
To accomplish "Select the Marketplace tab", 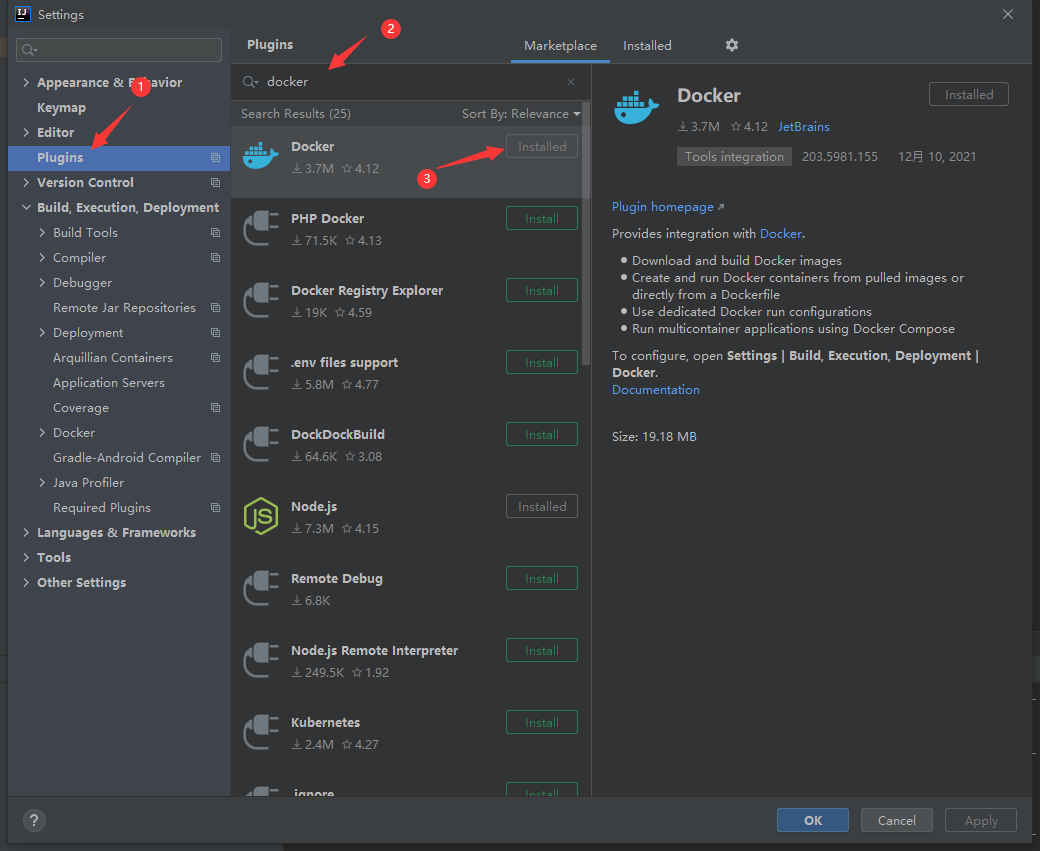I will click(560, 46).
